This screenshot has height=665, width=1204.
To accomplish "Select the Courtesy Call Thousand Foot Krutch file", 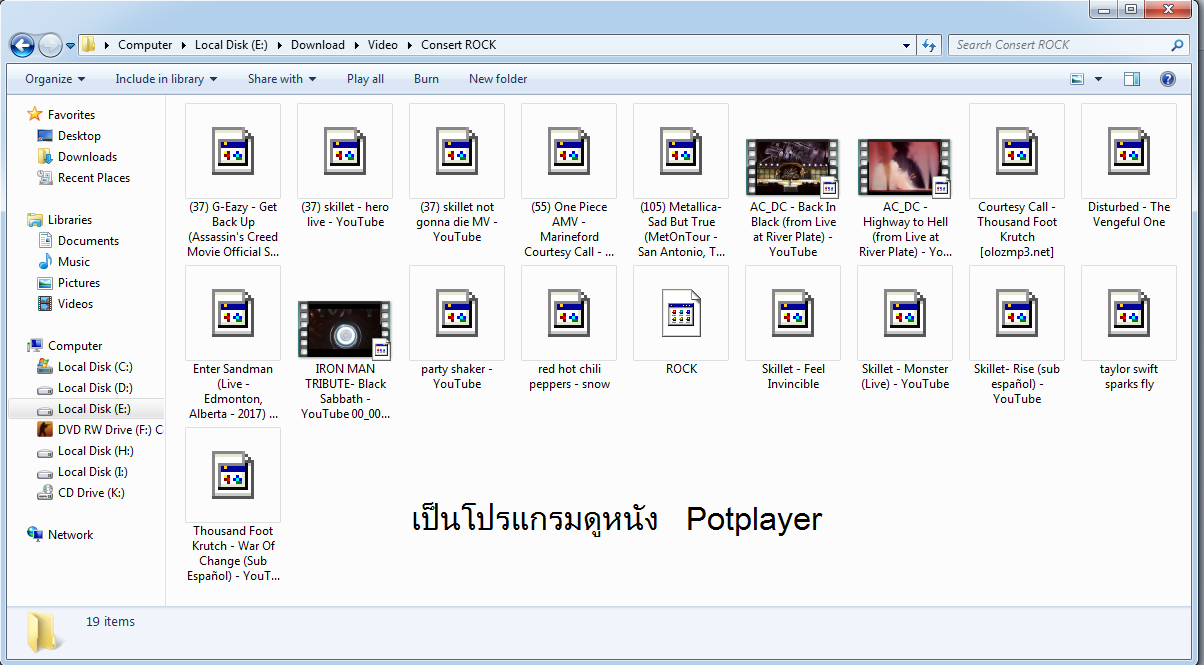I will point(1017,180).
